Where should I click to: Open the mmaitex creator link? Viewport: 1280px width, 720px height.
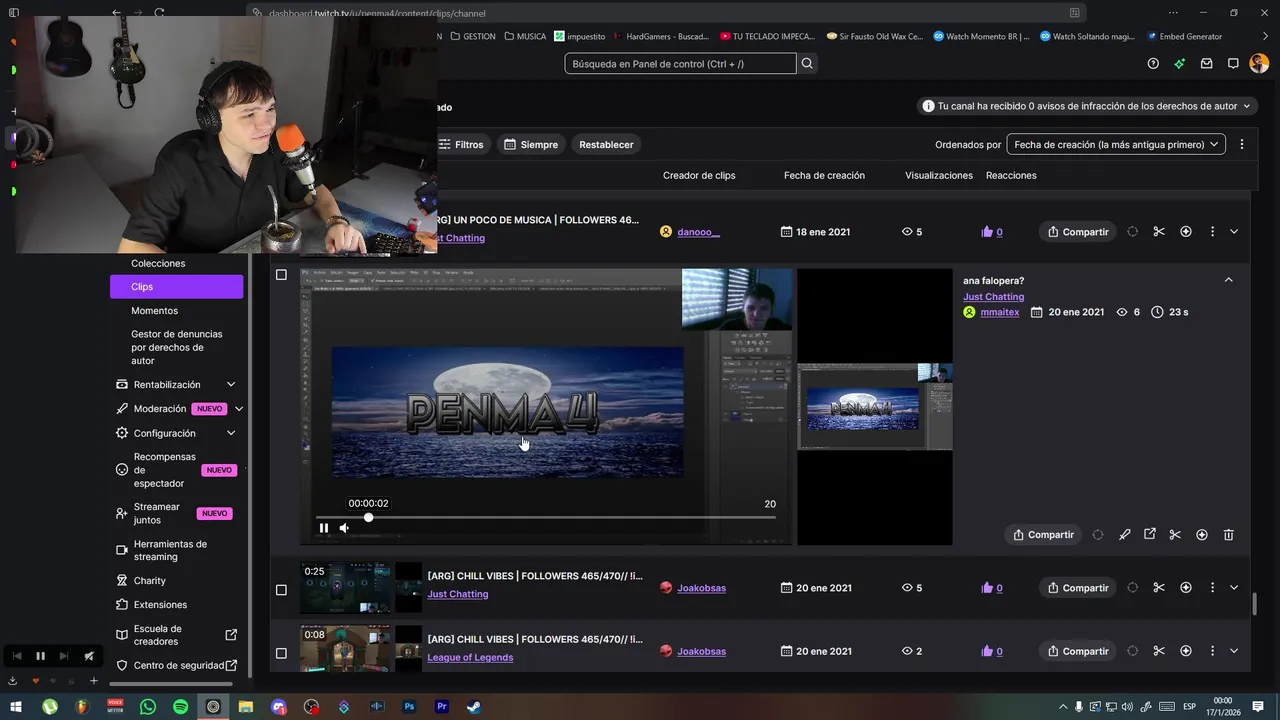[x=1000, y=312]
